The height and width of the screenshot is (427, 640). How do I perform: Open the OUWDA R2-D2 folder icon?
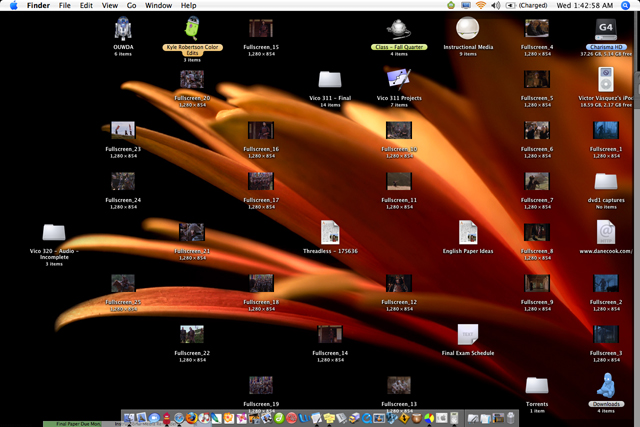tap(123, 29)
